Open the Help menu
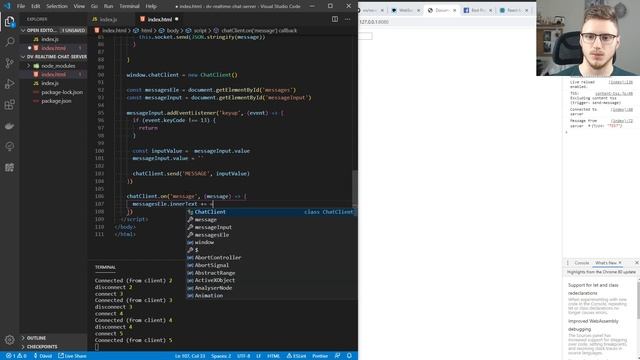This screenshot has height=360, width=640. click(x=151, y=6)
